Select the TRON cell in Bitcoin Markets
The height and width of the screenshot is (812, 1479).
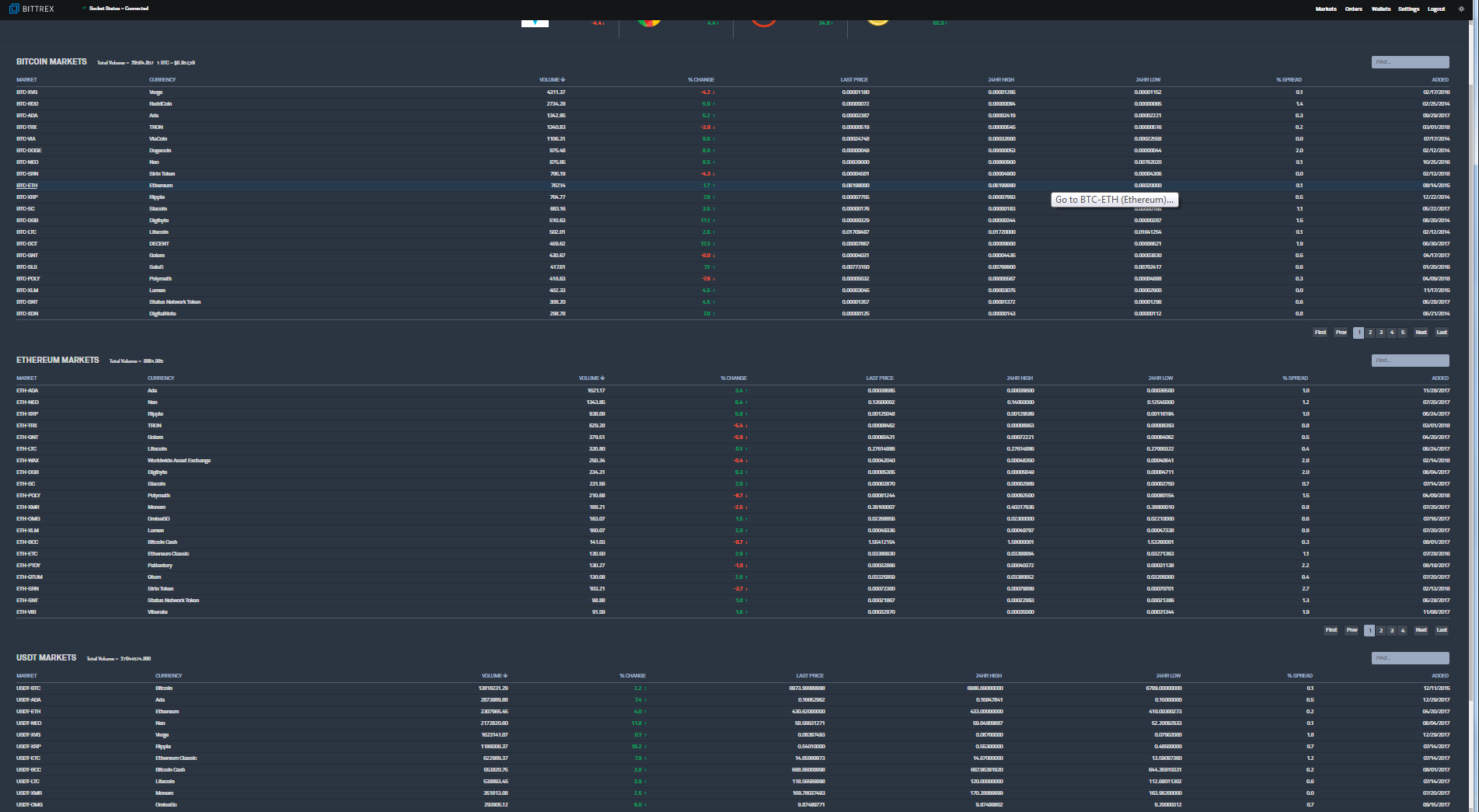tap(156, 127)
